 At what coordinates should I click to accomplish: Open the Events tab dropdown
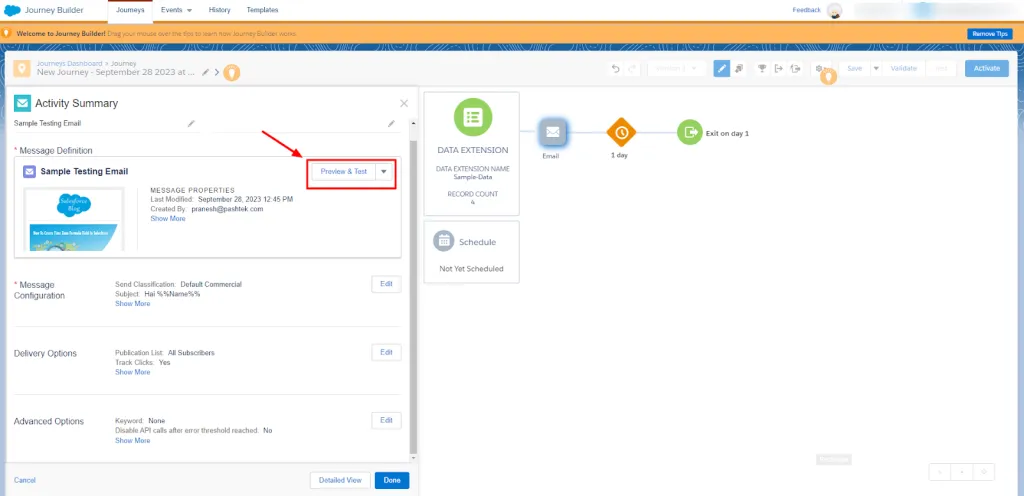coord(176,10)
